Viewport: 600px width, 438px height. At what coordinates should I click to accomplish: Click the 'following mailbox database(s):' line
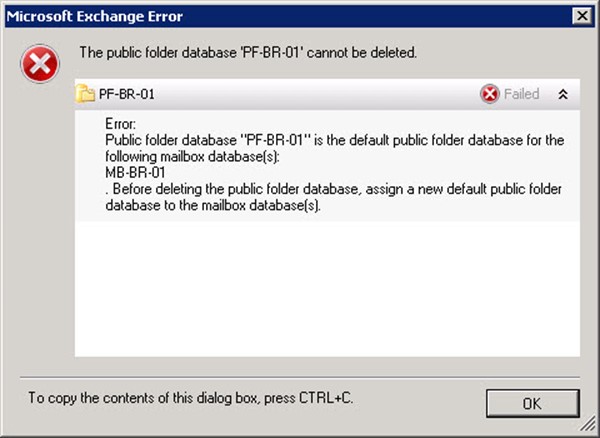[x=187, y=156]
